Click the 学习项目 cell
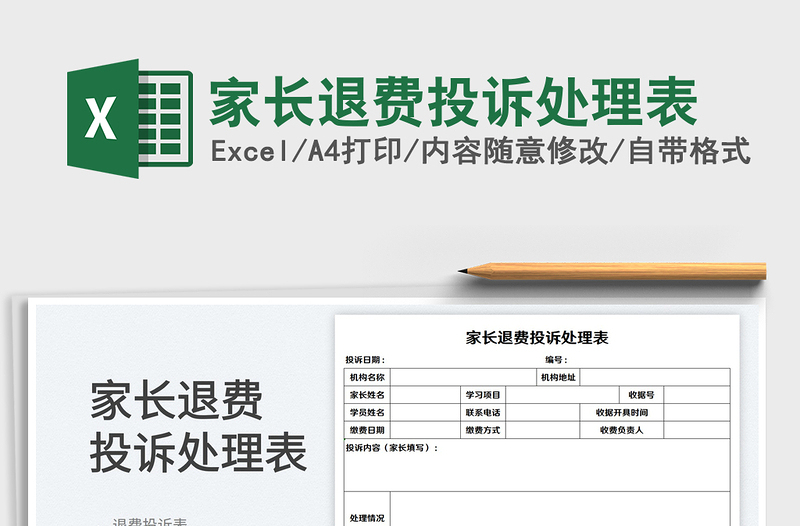Image resolution: width=800 pixels, height=526 pixels. point(483,395)
